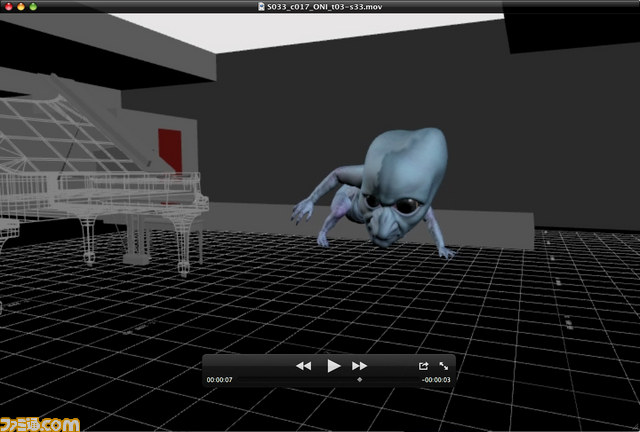Screen dimensions: 640x432
Task: Close the QuickTime window with red button
Action: point(9,7)
